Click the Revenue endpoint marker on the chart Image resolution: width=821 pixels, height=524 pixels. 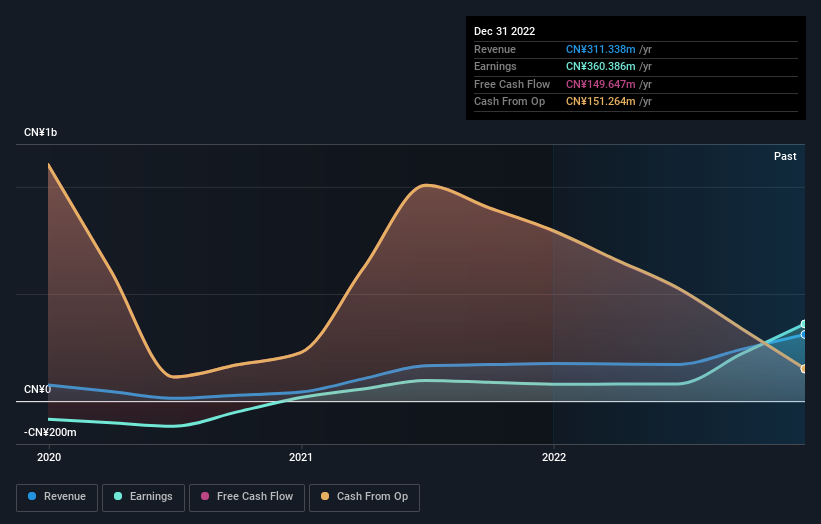tap(804, 335)
